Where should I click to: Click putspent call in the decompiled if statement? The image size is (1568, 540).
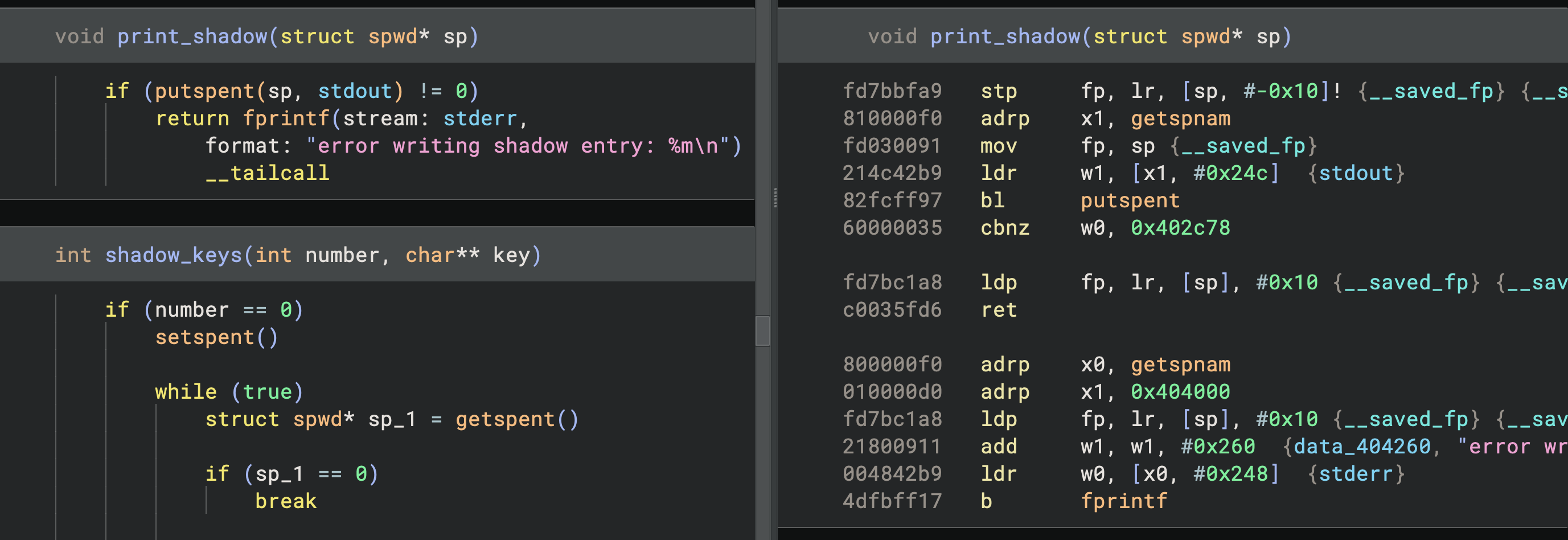(204, 91)
